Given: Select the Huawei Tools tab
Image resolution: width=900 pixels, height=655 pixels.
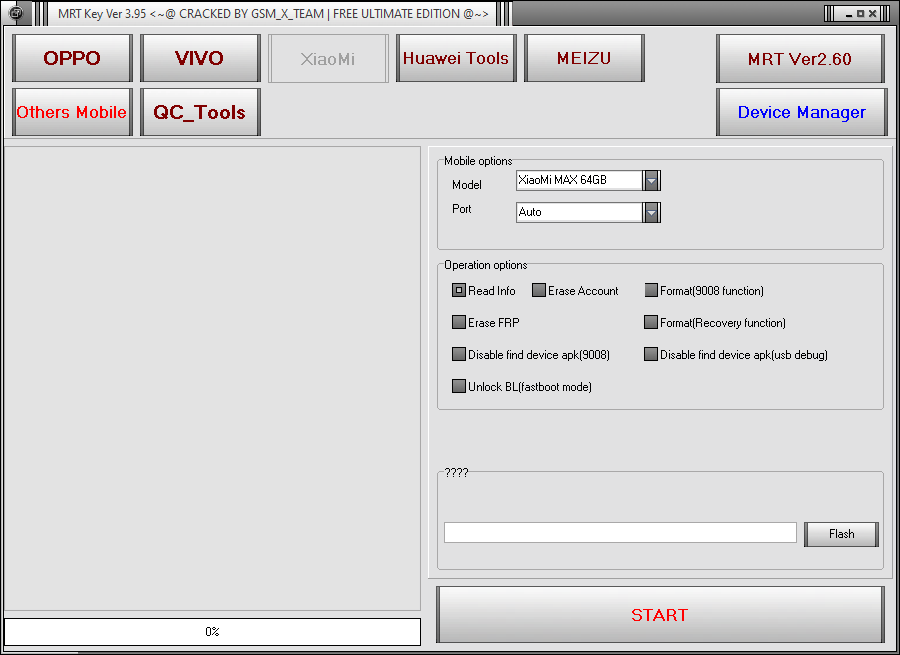Looking at the screenshot, I should pyautogui.click(x=456, y=58).
